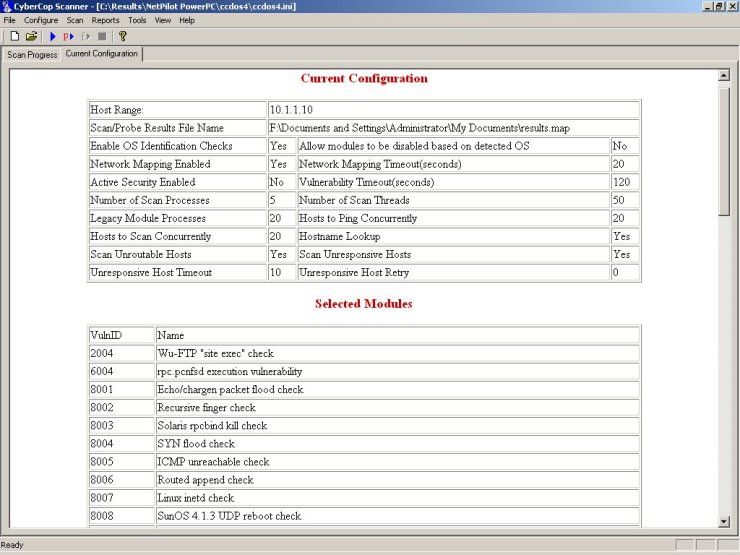Select the Current Configuration tab
Screen dimensions: 740x555
[x=101, y=54]
